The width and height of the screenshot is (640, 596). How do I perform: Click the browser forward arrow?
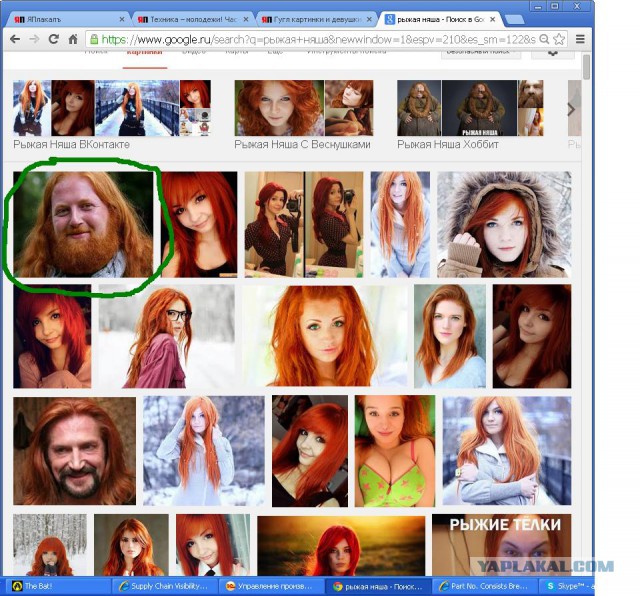35,39
